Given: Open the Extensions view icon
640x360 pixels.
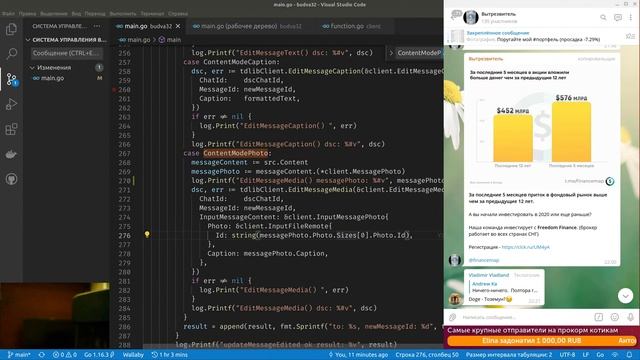Looking at the screenshot, I should tap(11, 129).
